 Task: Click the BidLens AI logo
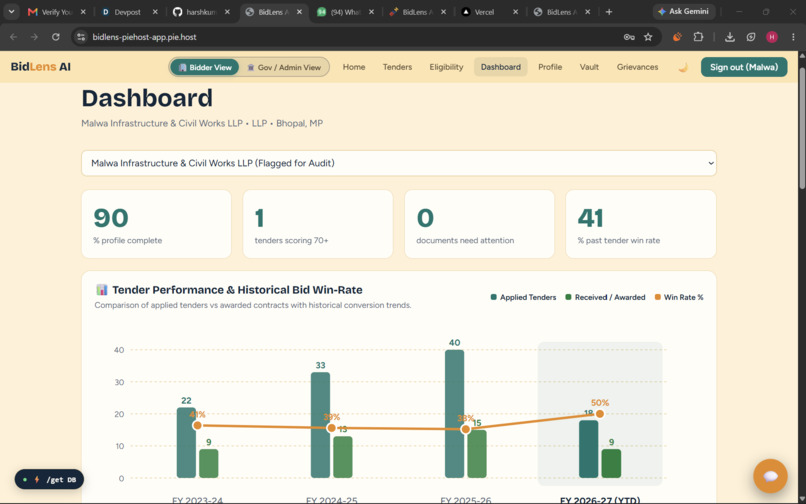pyautogui.click(x=41, y=67)
